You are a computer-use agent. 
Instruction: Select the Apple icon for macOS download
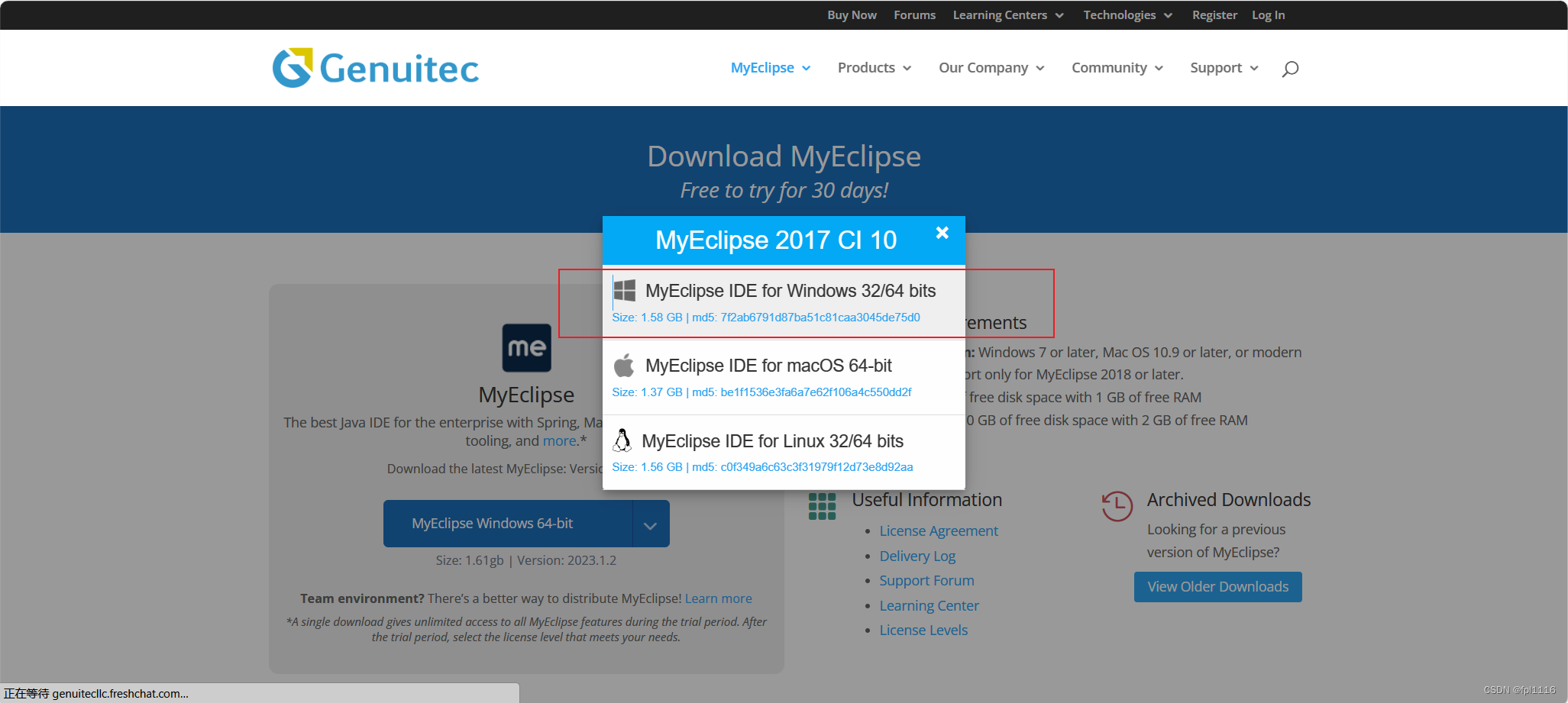[x=624, y=365]
